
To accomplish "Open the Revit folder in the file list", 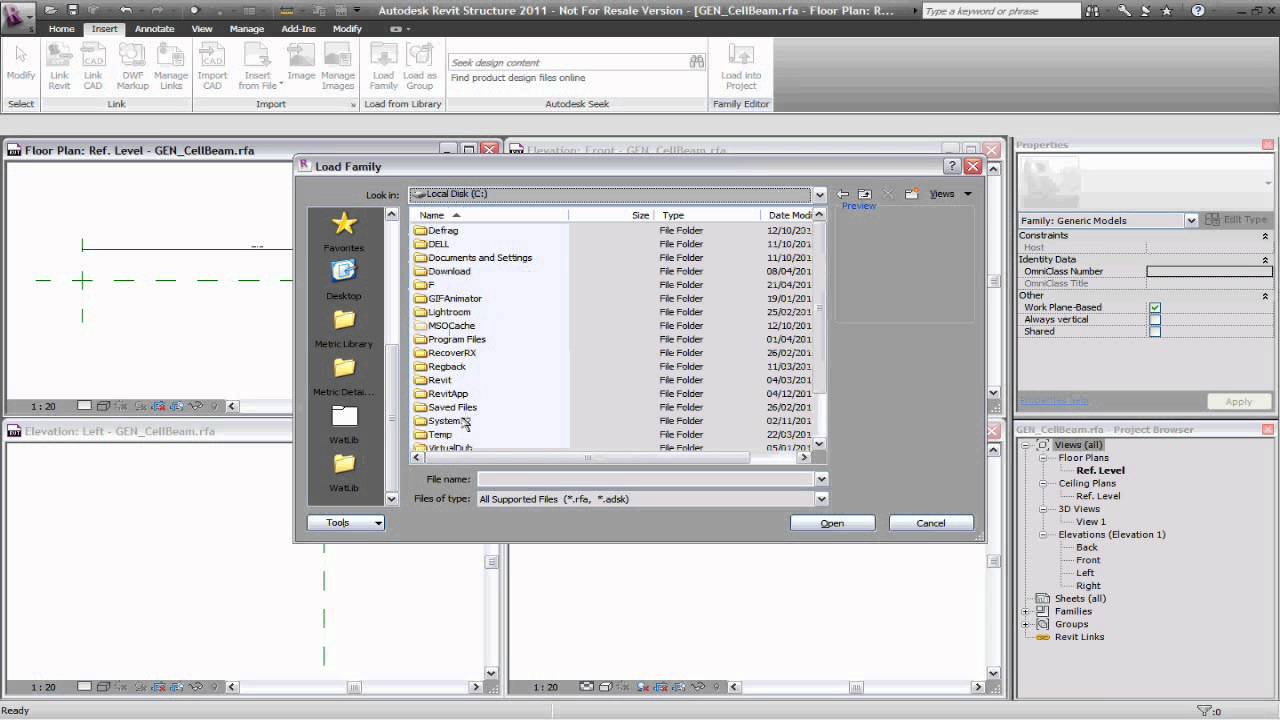I will pyautogui.click(x=441, y=380).
